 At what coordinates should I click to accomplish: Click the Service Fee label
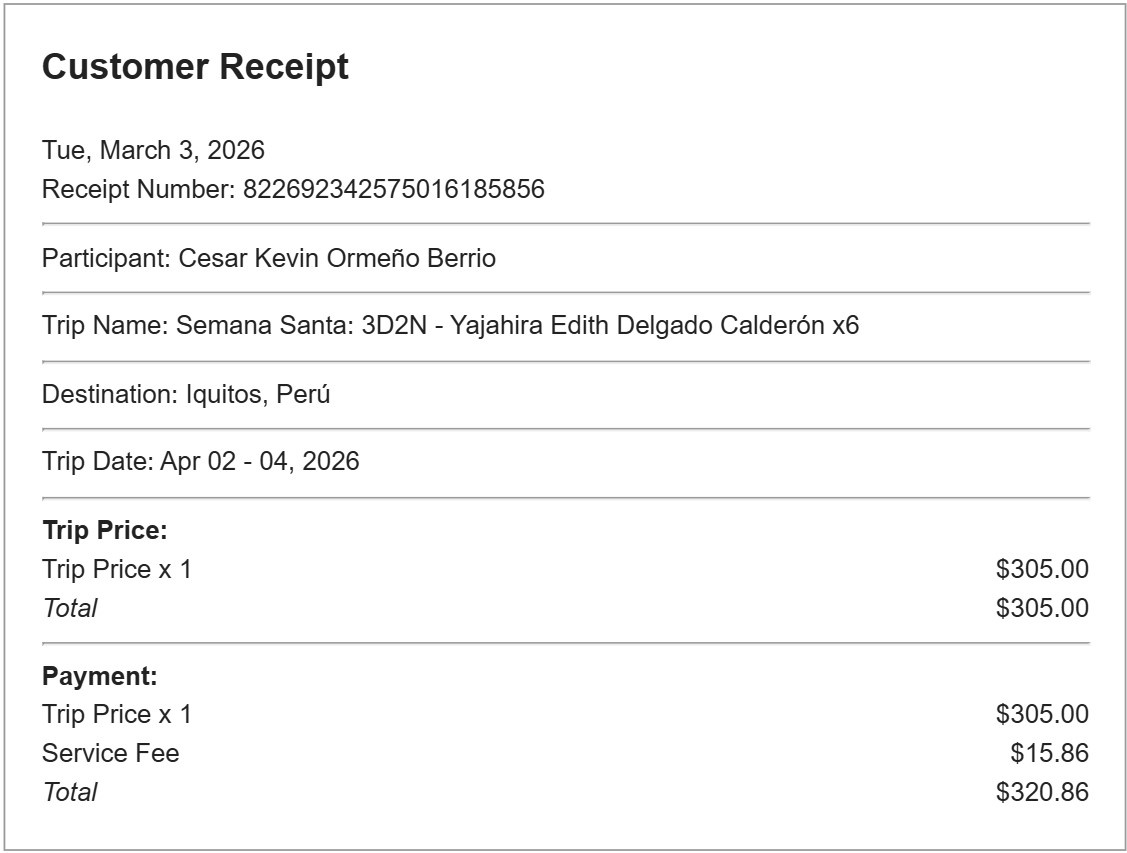coord(110,753)
